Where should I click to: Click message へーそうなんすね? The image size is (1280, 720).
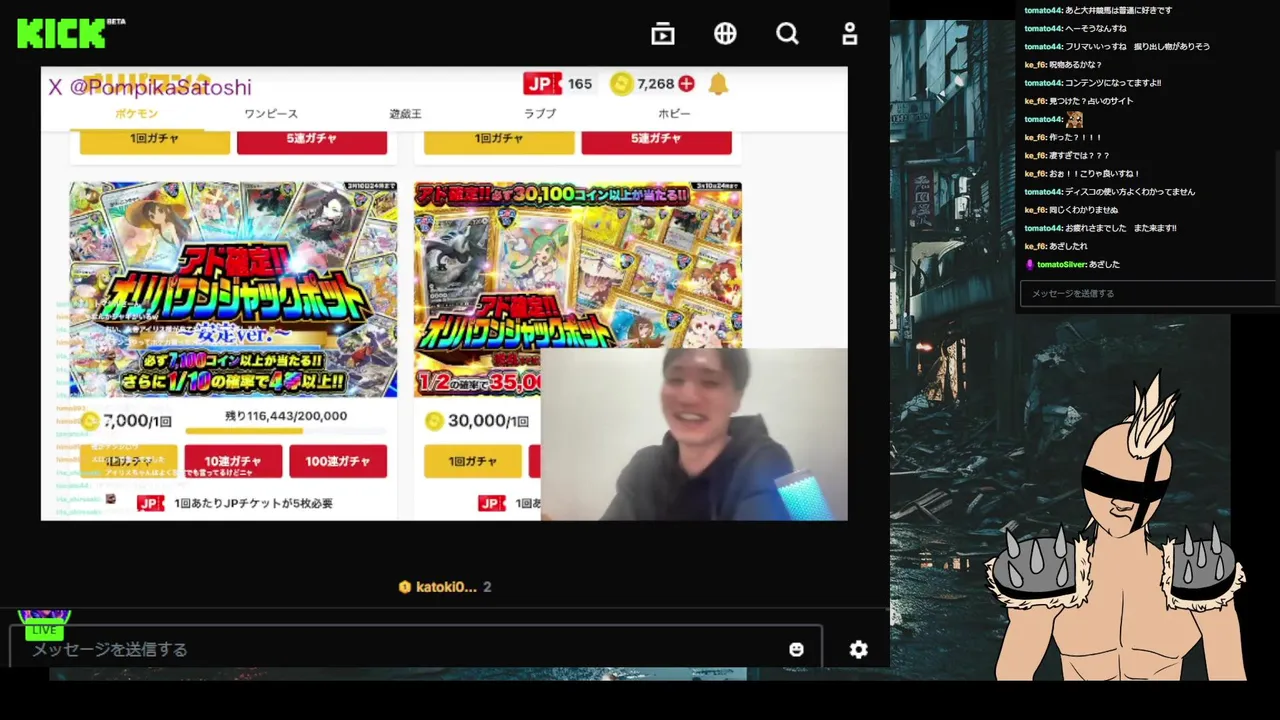(1095, 28)
